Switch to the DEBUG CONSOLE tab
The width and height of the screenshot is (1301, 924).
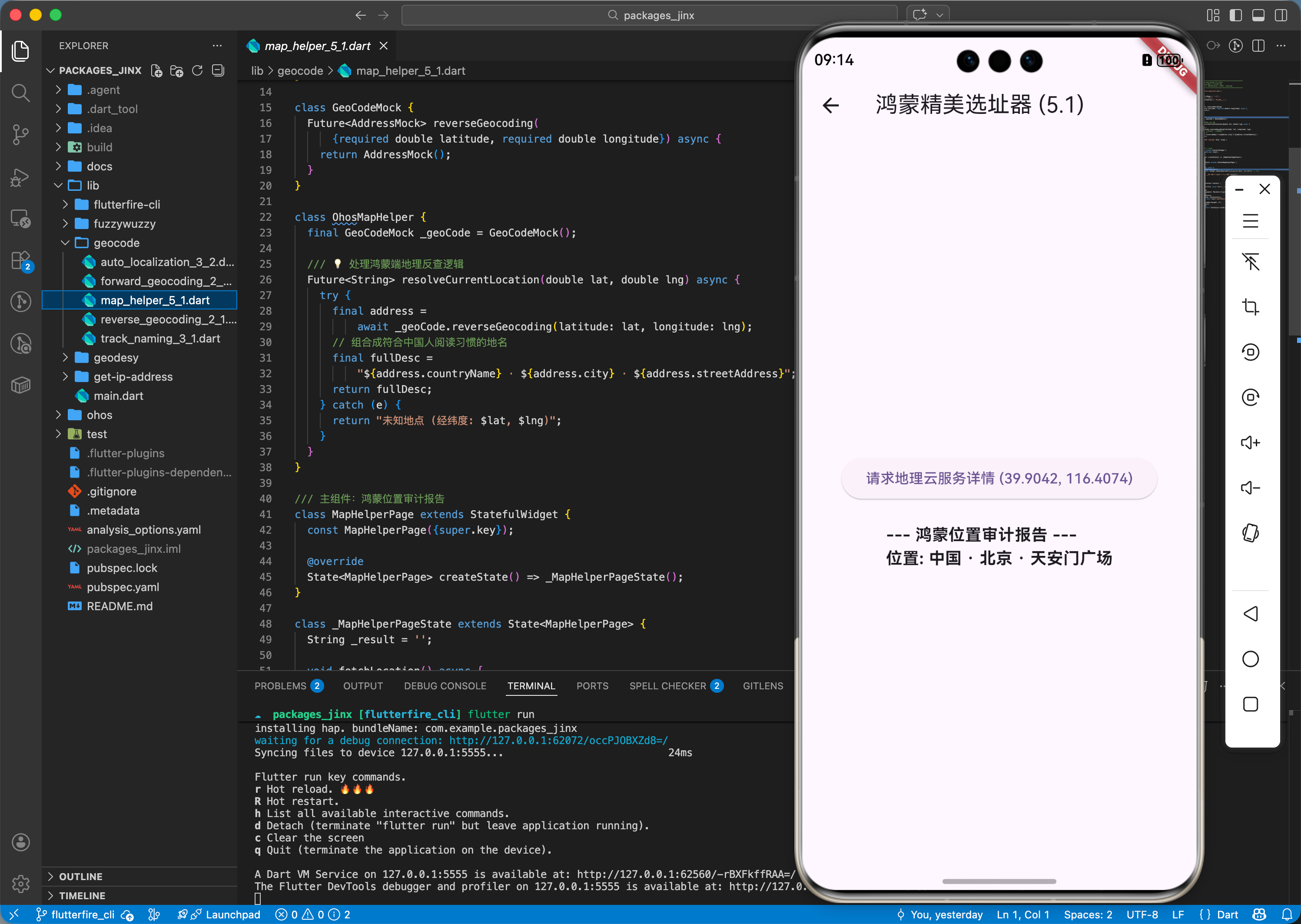pos(445,685)
